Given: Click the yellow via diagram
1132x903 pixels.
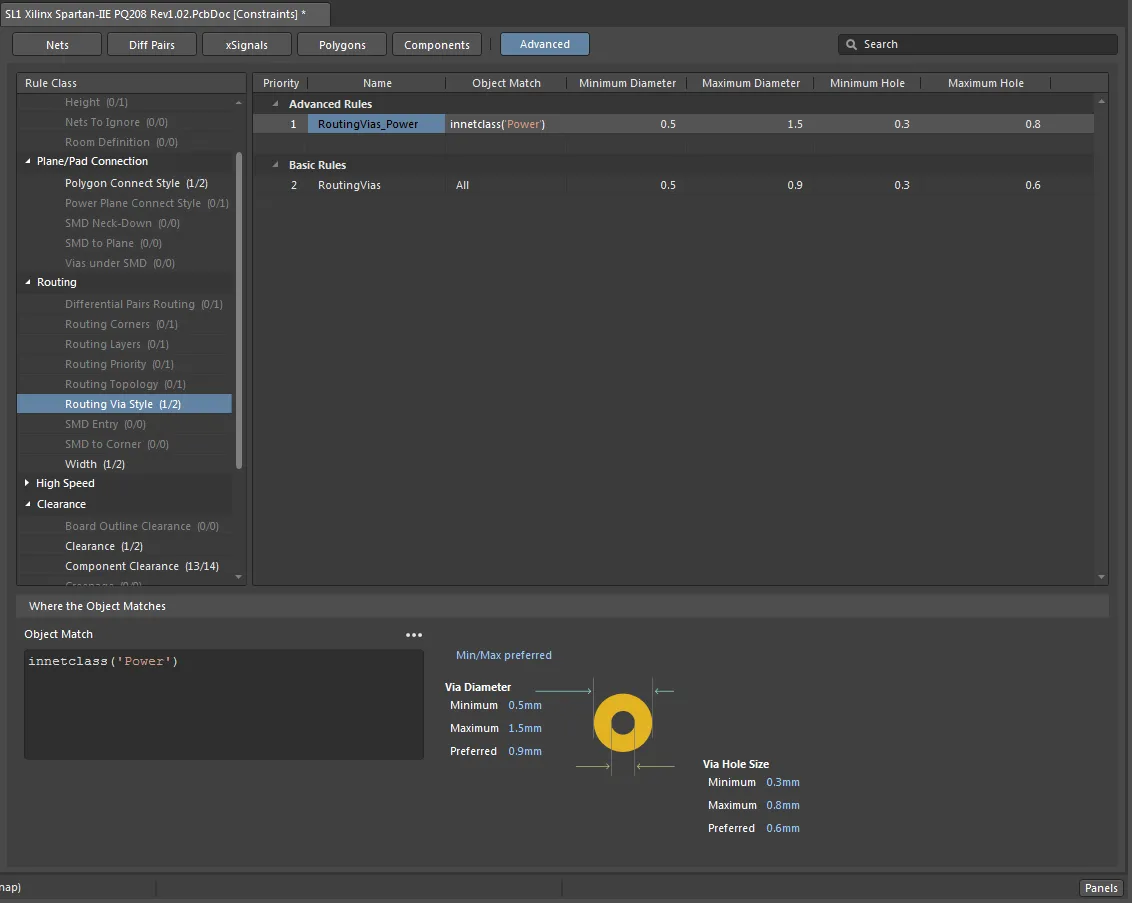Looking at the screenshot, I should tap(623, 723).
